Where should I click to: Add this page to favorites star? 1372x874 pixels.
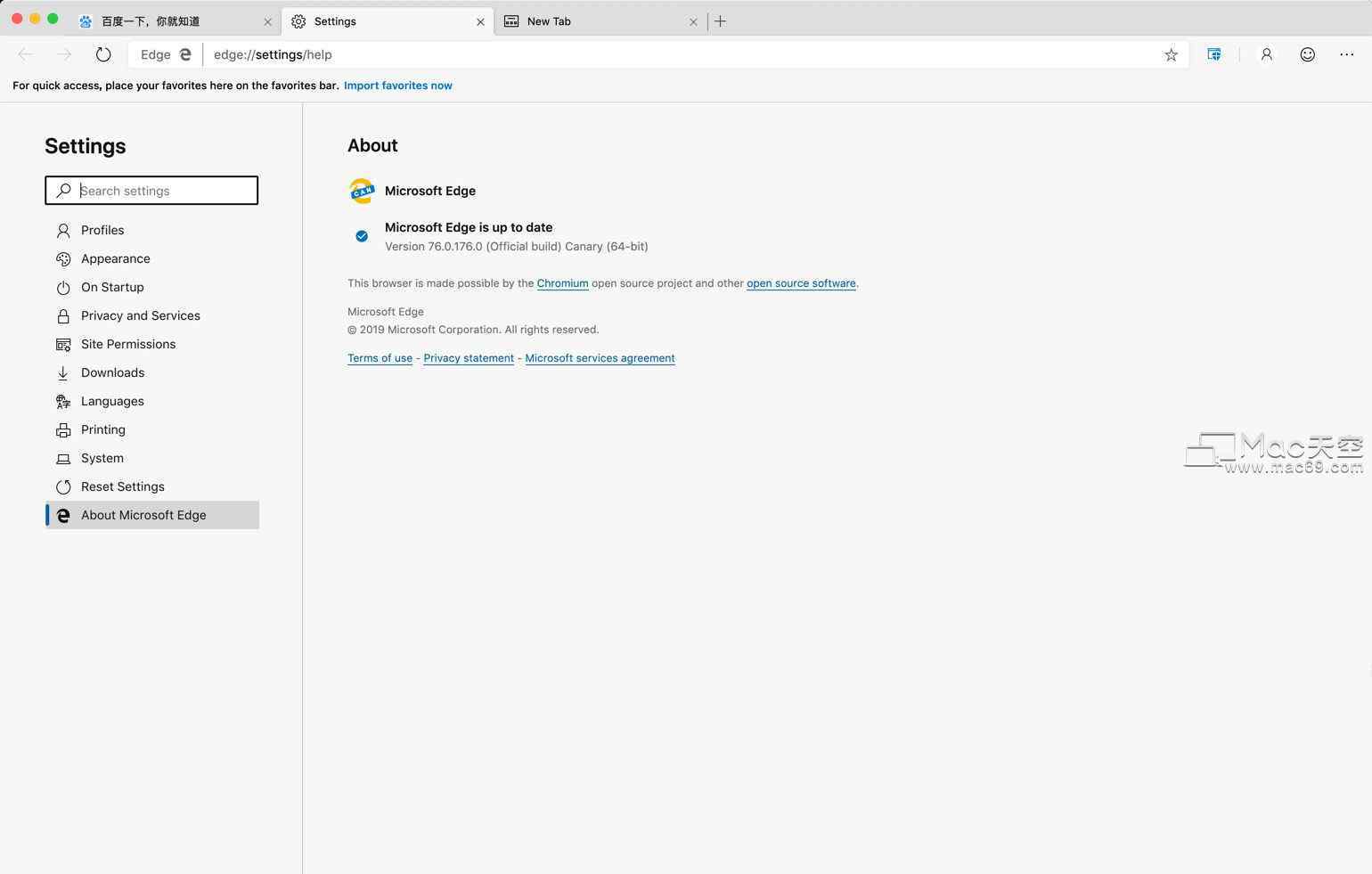(1171, 54)
